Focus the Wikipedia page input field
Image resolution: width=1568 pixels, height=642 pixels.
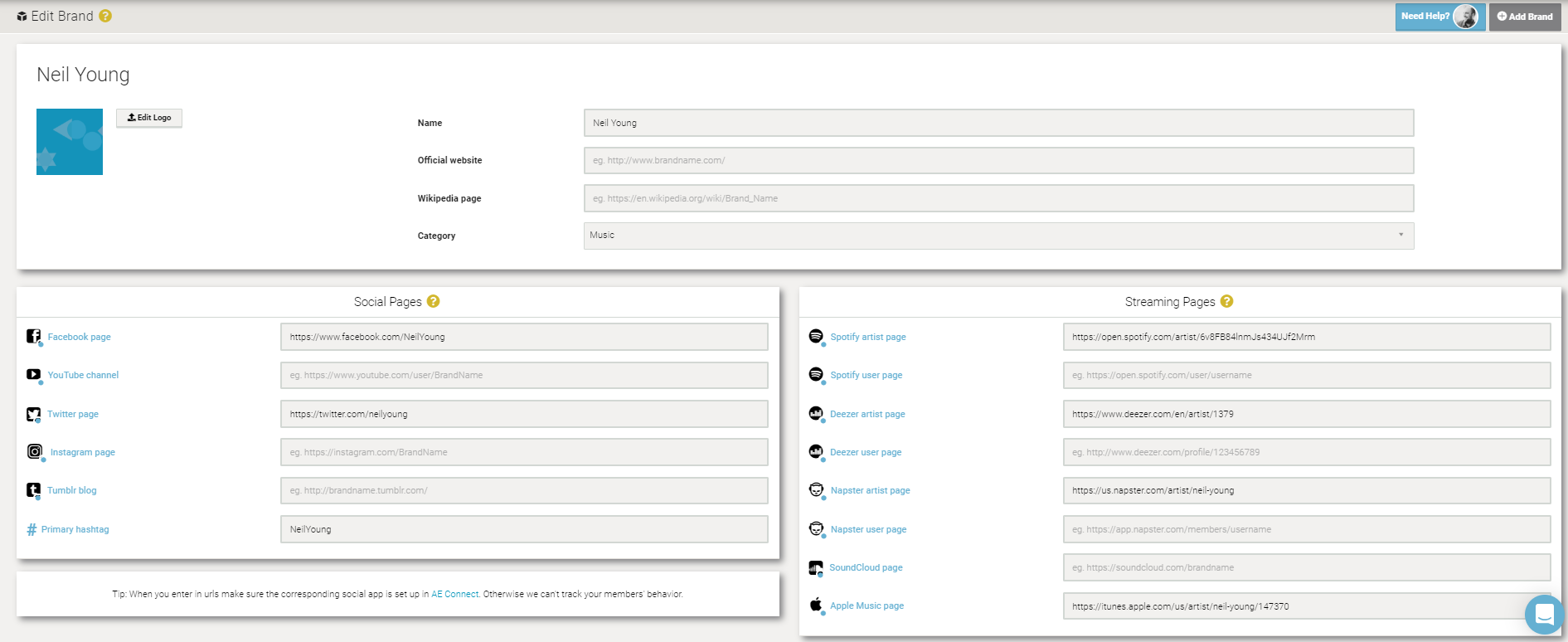pyautogui.click(x=998, y=198)
